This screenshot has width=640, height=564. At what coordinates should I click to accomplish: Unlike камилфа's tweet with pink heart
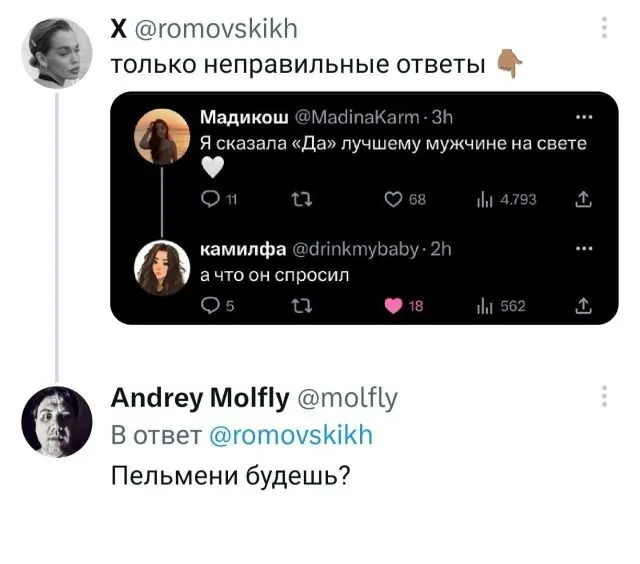click(x=395, y=306)
